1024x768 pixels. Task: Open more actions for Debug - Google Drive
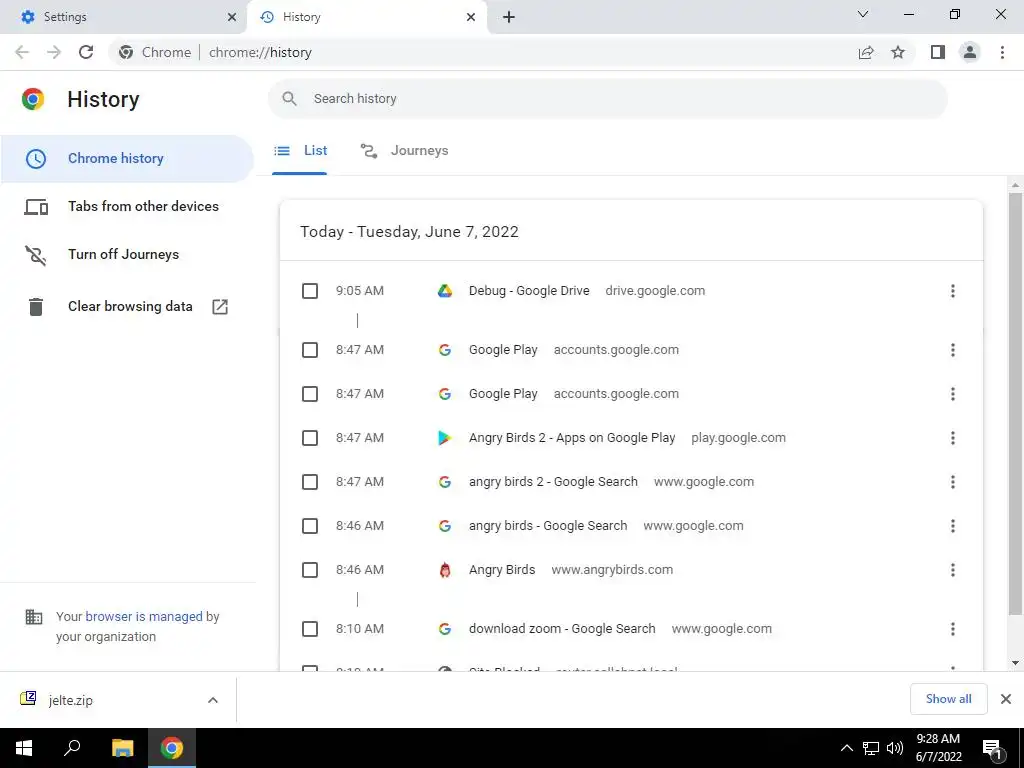[953, 291]
